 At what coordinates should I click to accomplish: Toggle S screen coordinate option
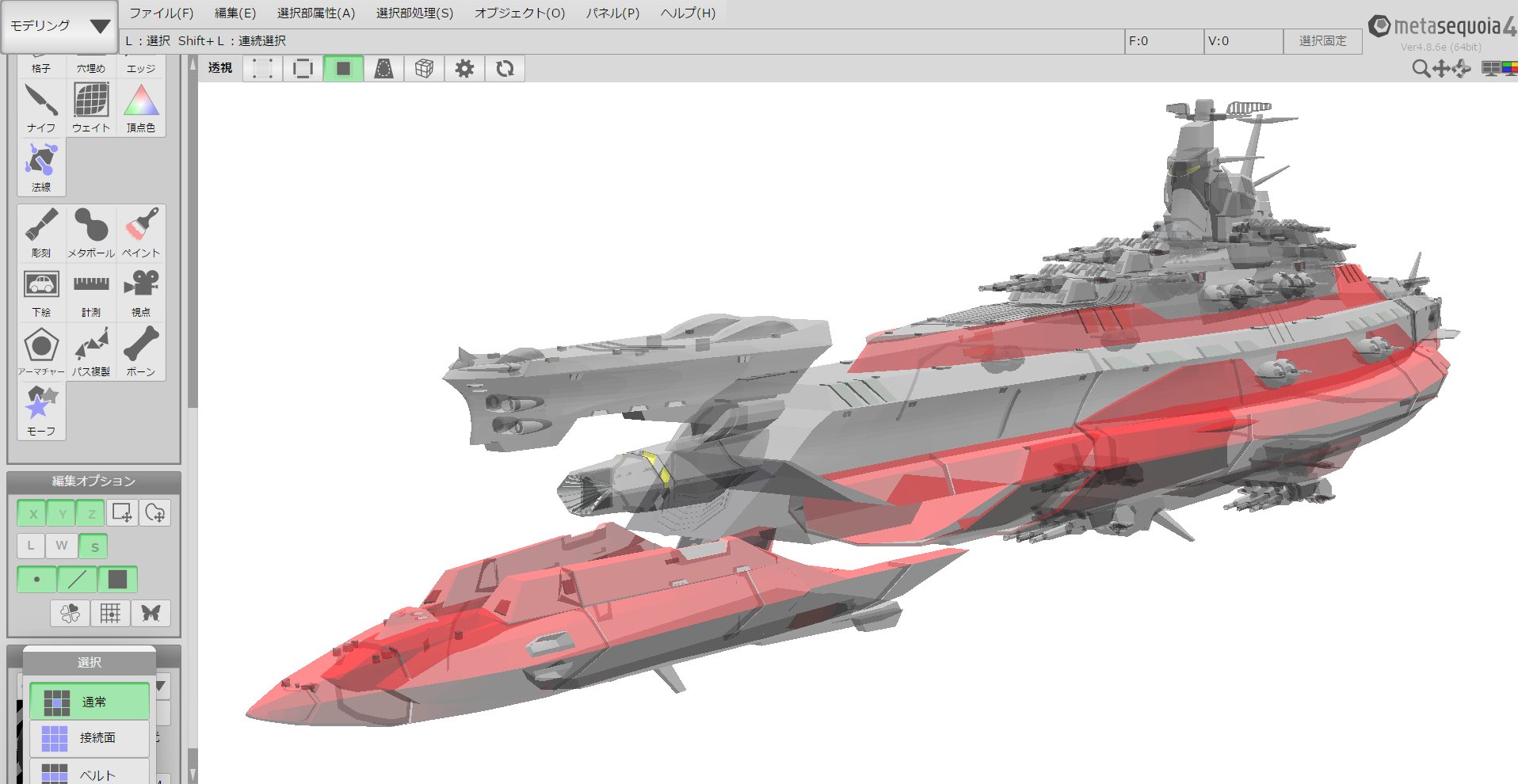tap(94, 546)
